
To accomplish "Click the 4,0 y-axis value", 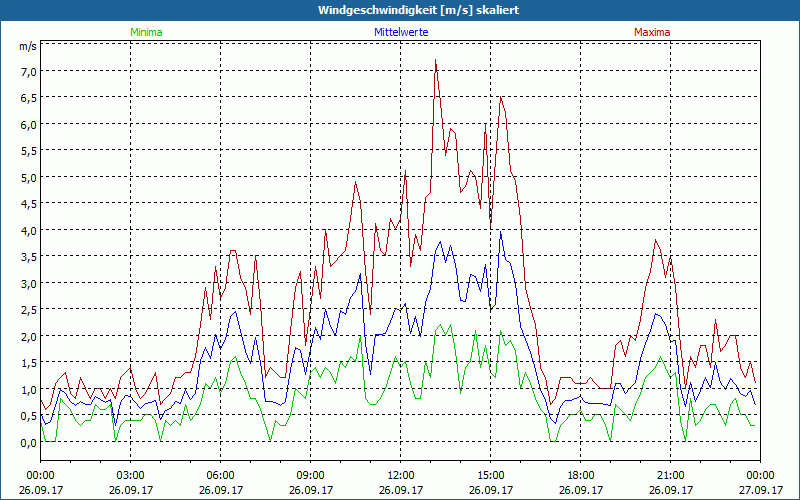I will coord(29,231).
